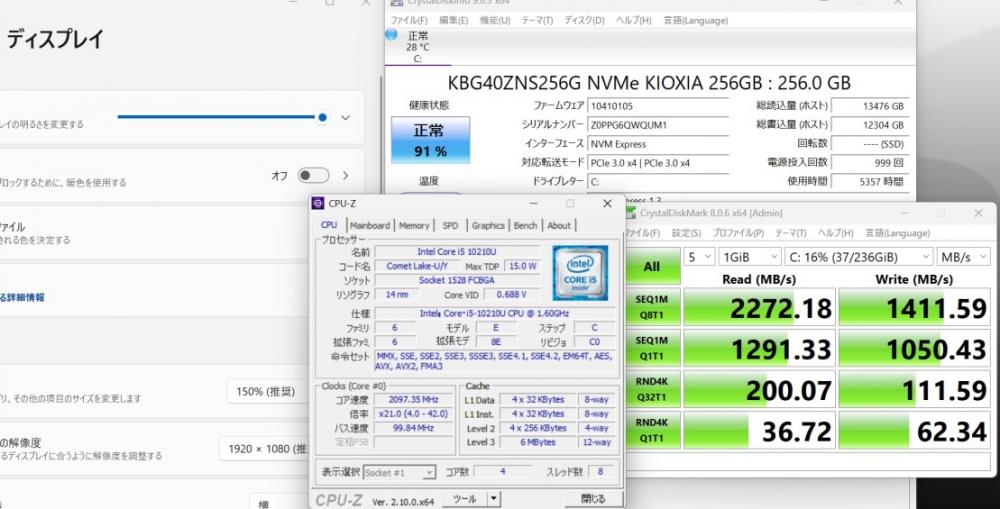Open the ディスク(D) menu in CrystalDiskInfo
The image size is (1000, 509).
pos(584,20)
